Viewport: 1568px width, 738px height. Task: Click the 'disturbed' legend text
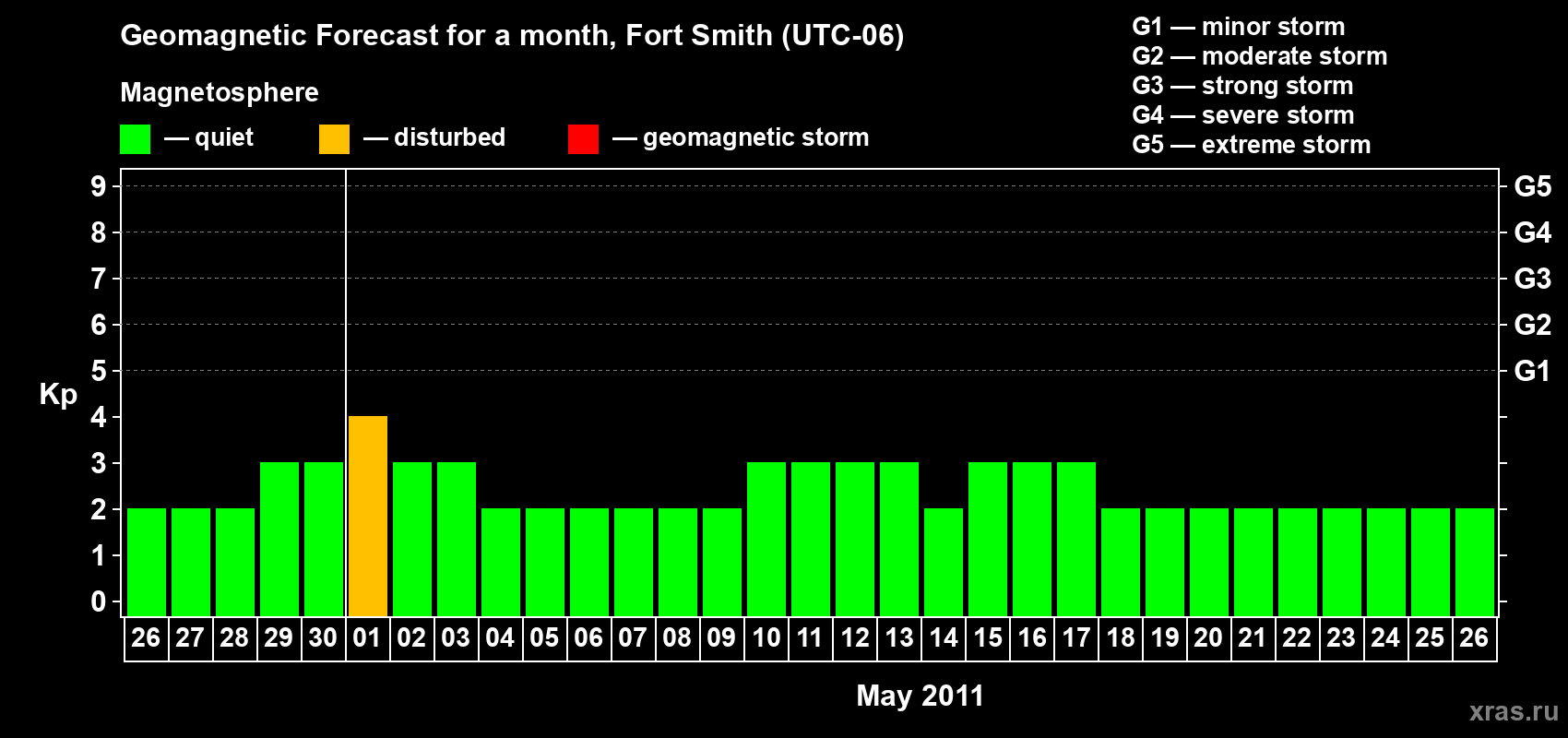449,137
